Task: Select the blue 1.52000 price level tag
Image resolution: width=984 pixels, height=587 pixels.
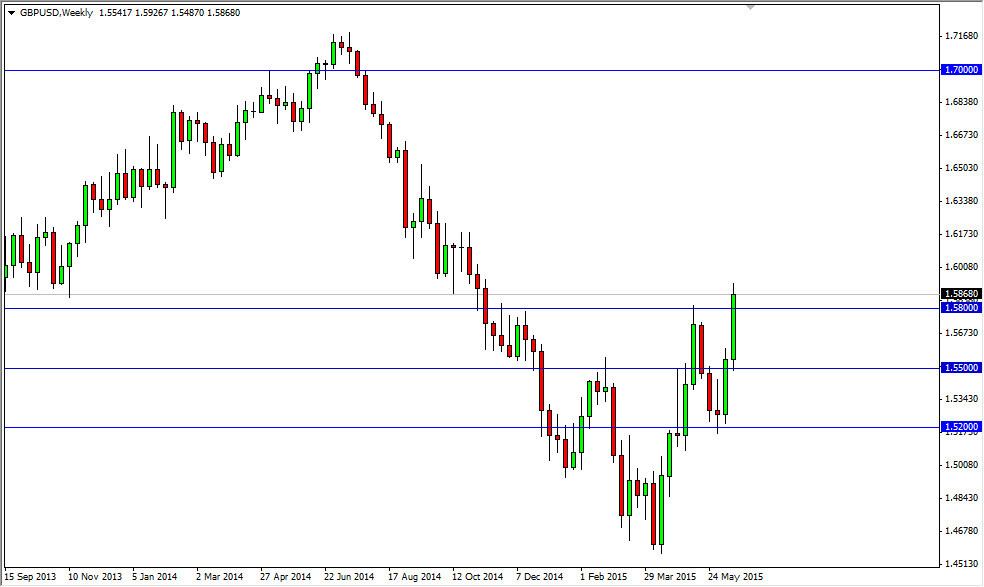Action: 962,427
